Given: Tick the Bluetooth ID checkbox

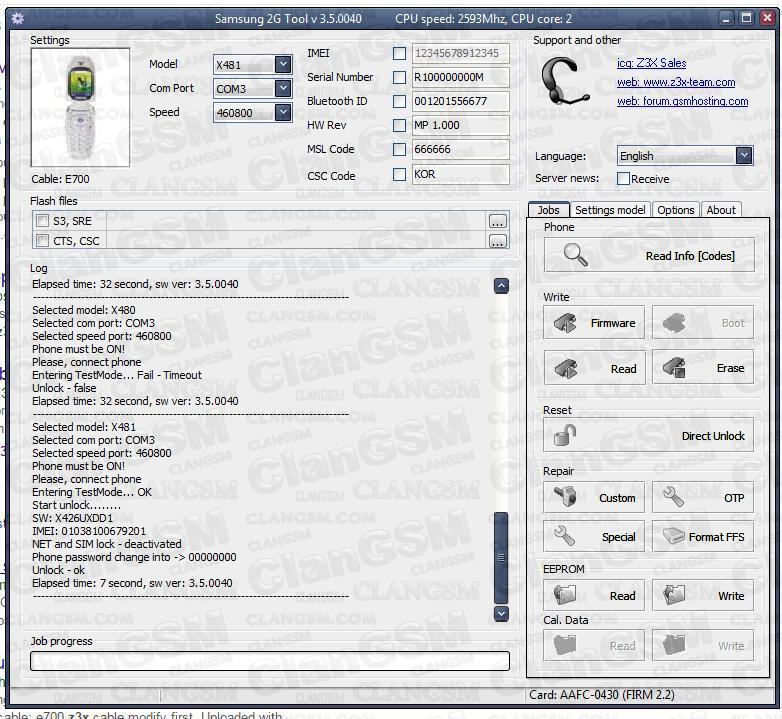Looking at the screenshot, I should (x=399, y=101).
